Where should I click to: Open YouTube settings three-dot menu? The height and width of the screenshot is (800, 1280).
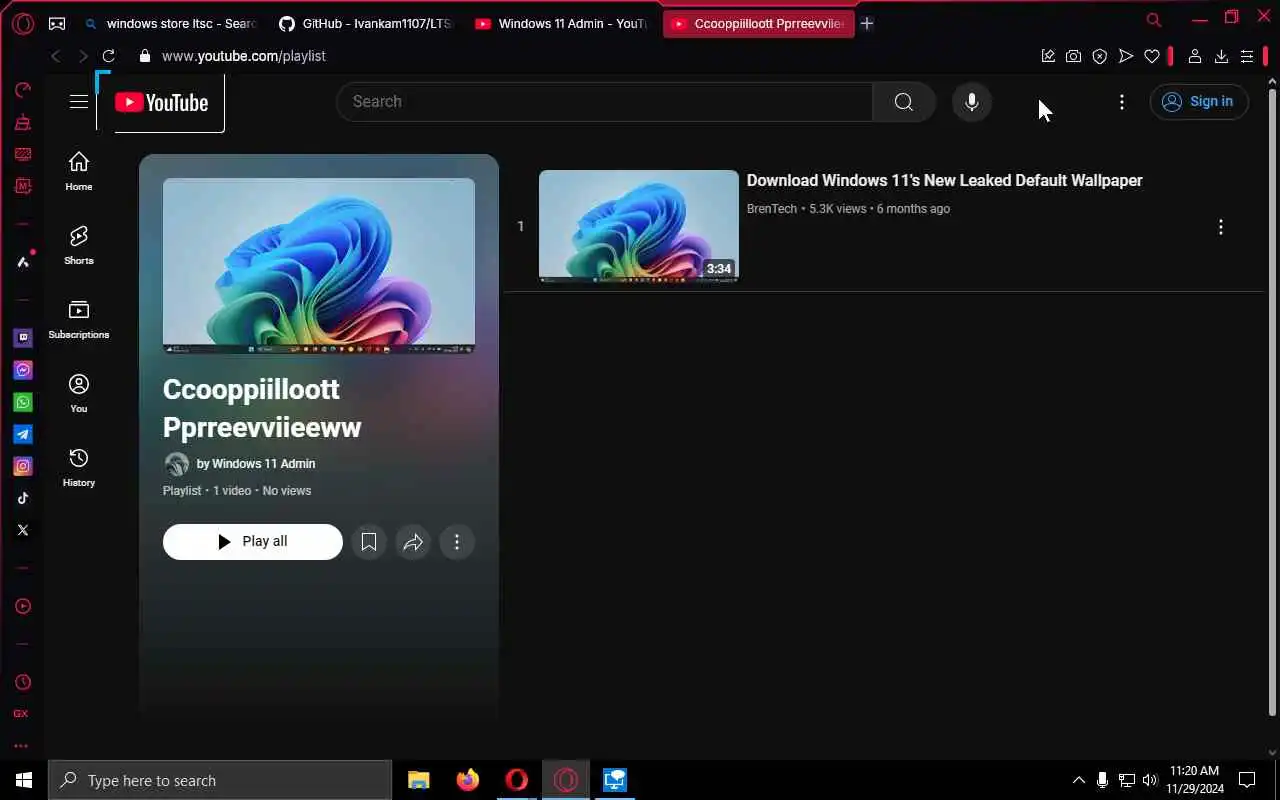point(1121,101)
